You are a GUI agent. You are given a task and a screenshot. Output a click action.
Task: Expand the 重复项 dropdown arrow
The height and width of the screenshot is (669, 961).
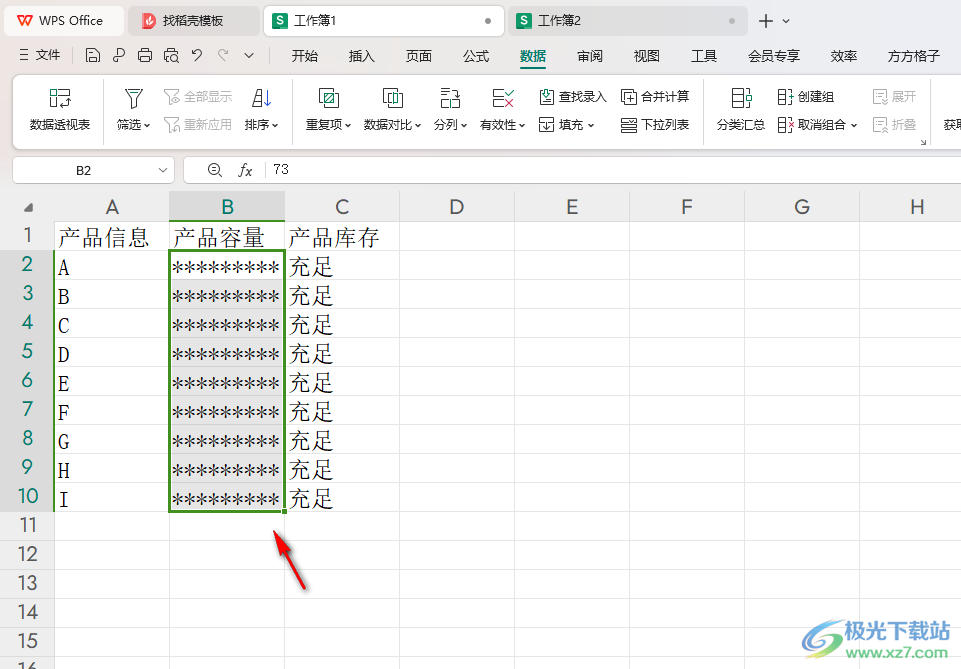[x=348, y=126]
